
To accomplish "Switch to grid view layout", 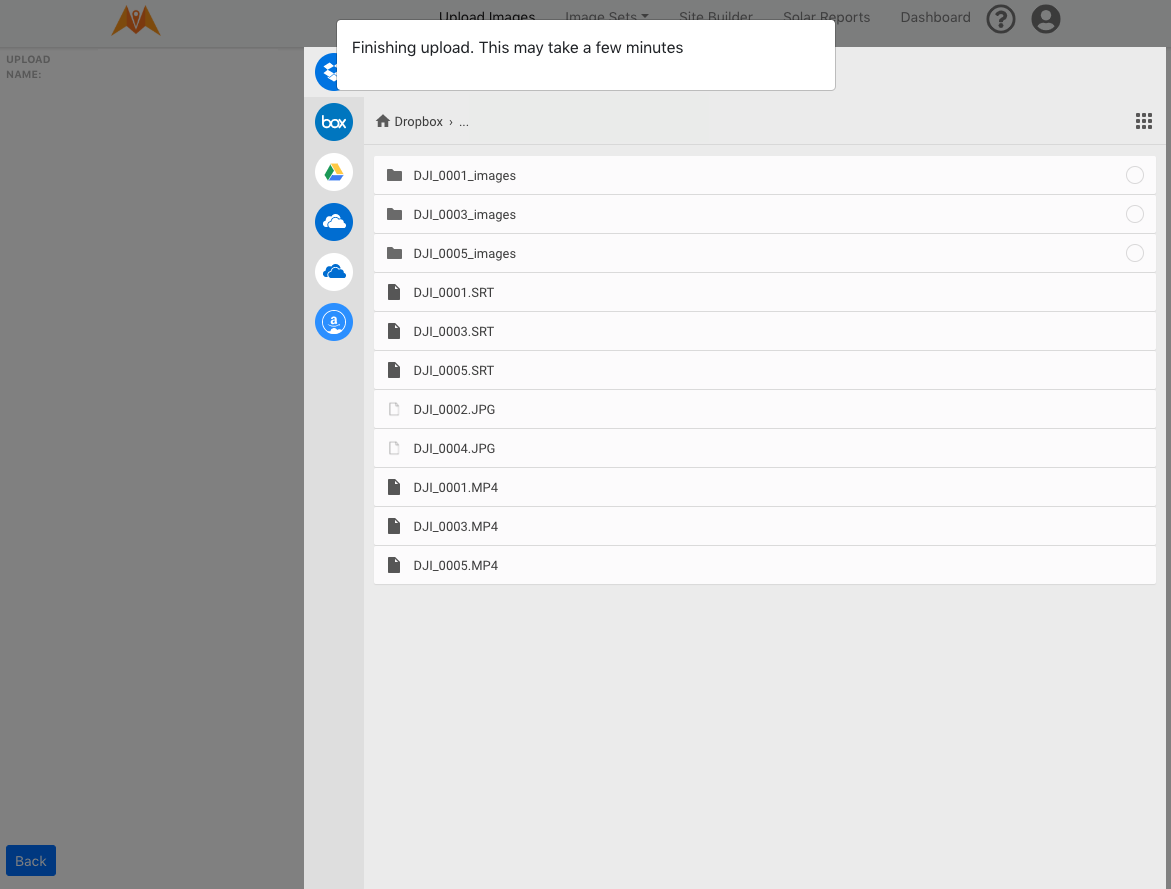I will tap(1143, 121).
